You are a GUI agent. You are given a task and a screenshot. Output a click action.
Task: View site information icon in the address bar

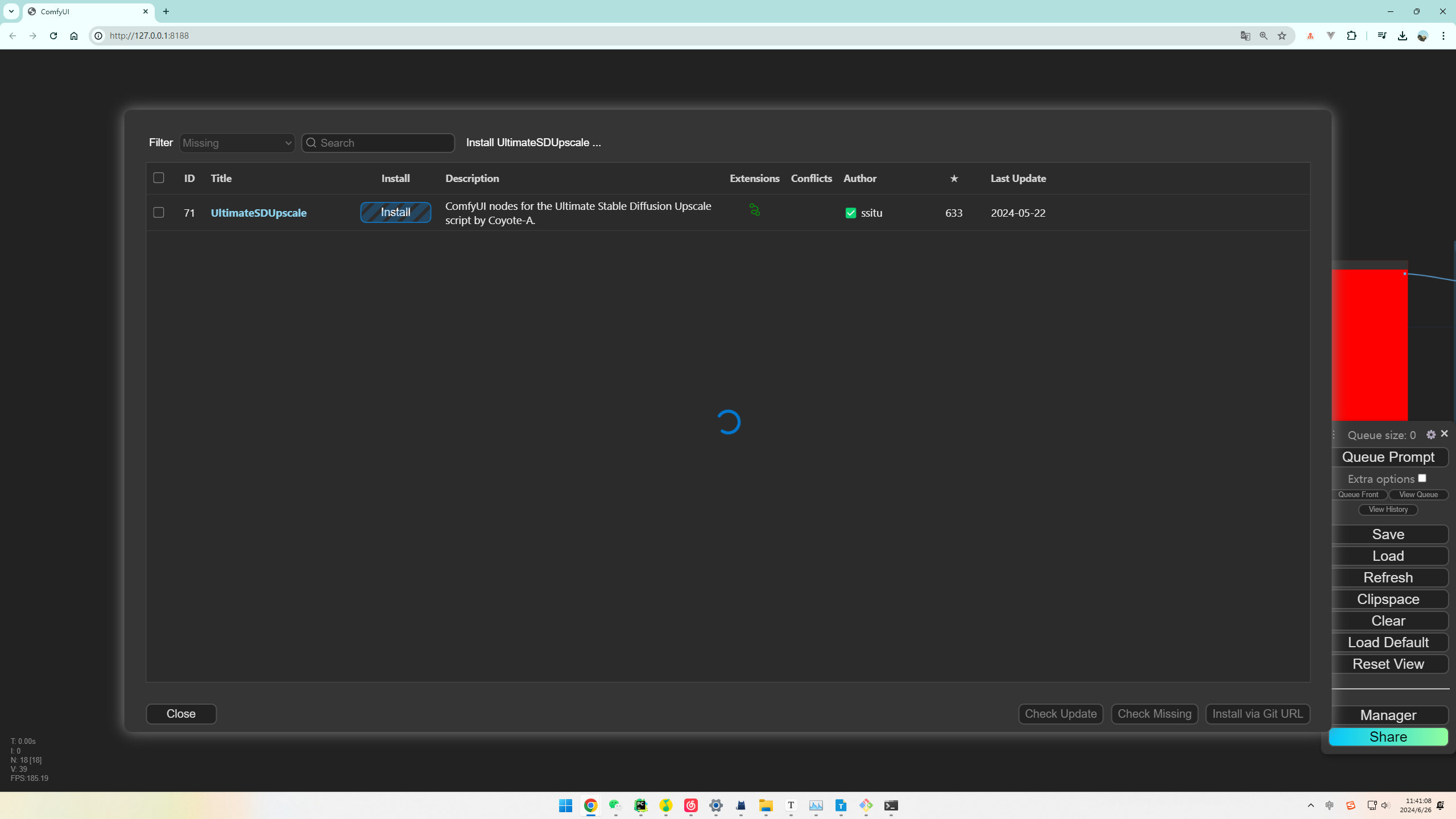click(x=98, y=36)
